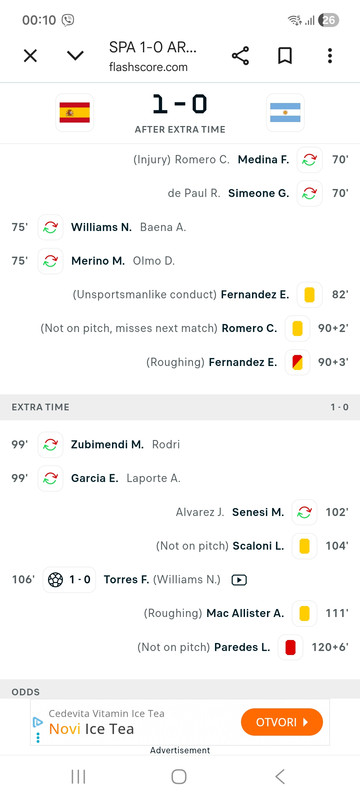Tap the red card icon beside Paredes L.
This screenshot has width=360, height=800.
coord(291,647)
